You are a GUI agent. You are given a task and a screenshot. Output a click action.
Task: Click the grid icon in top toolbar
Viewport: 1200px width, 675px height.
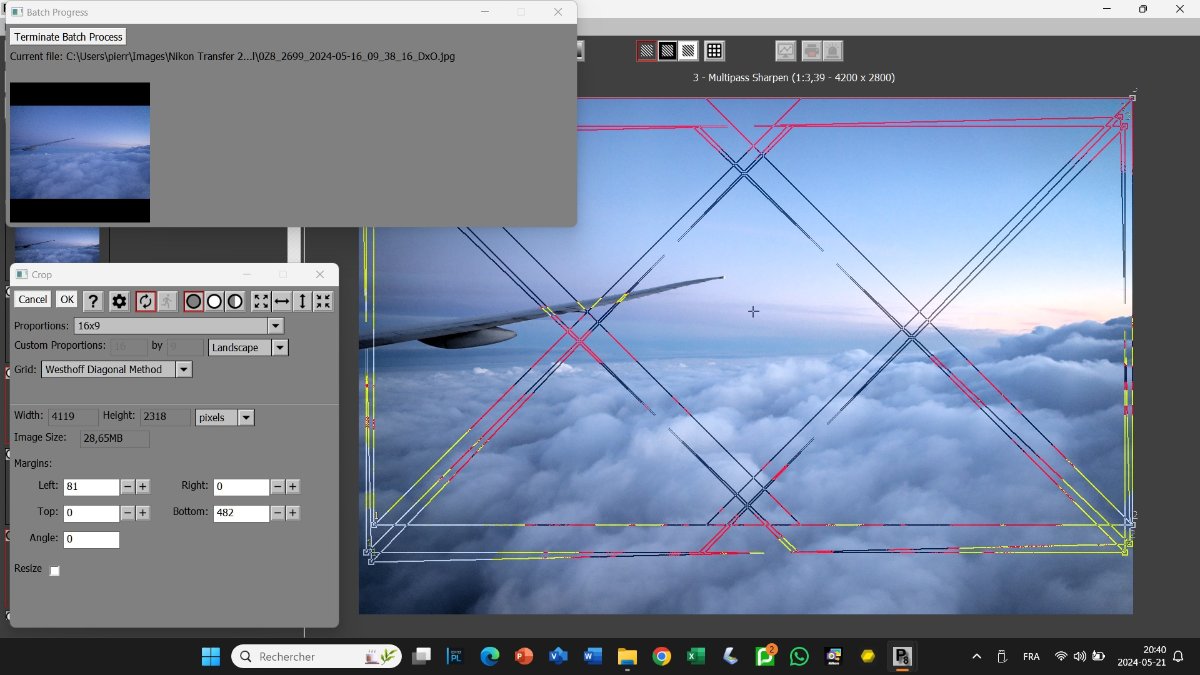coord(714,50)
